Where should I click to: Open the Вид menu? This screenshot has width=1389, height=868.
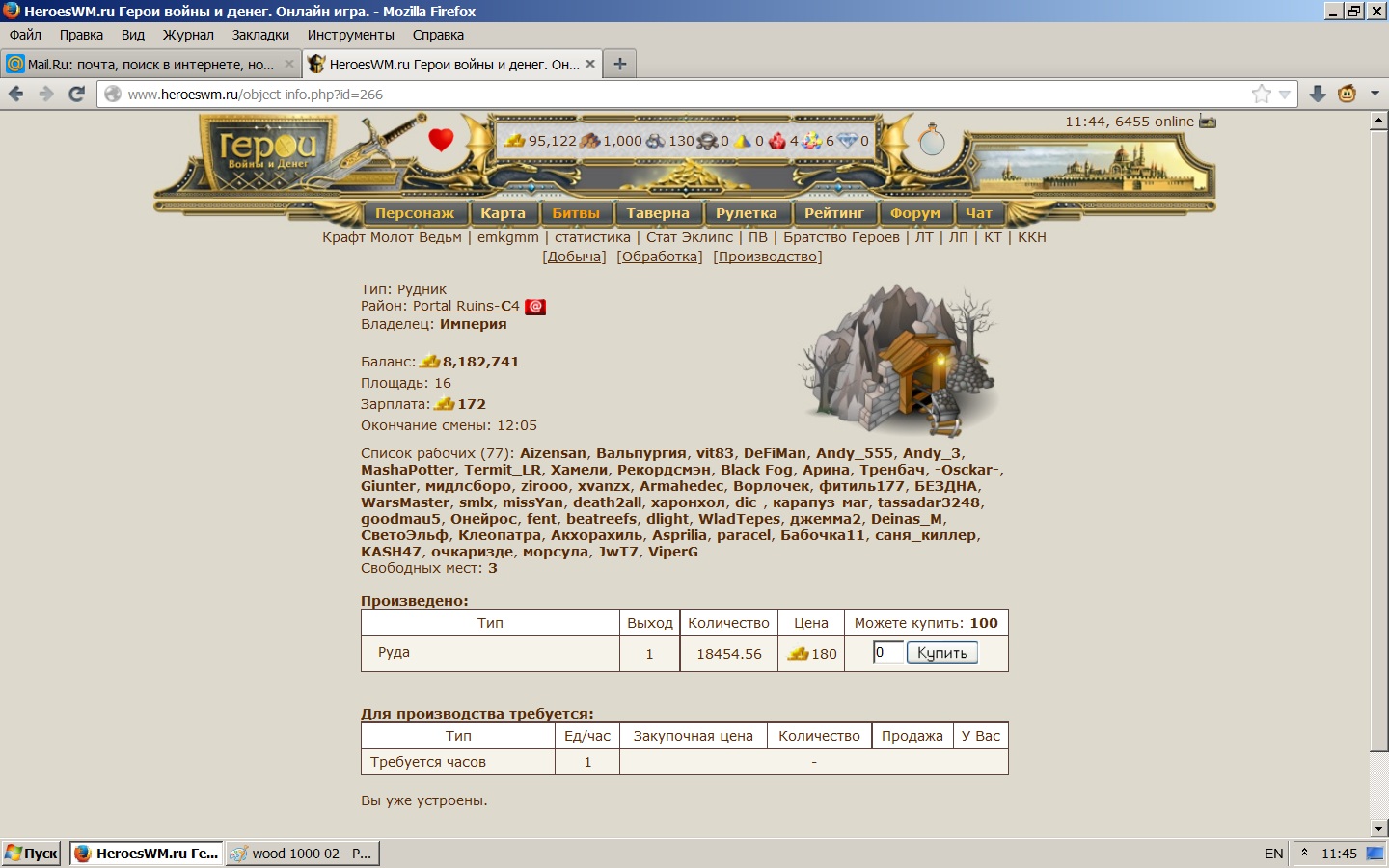pyautogui.click(x=133, y=35)
